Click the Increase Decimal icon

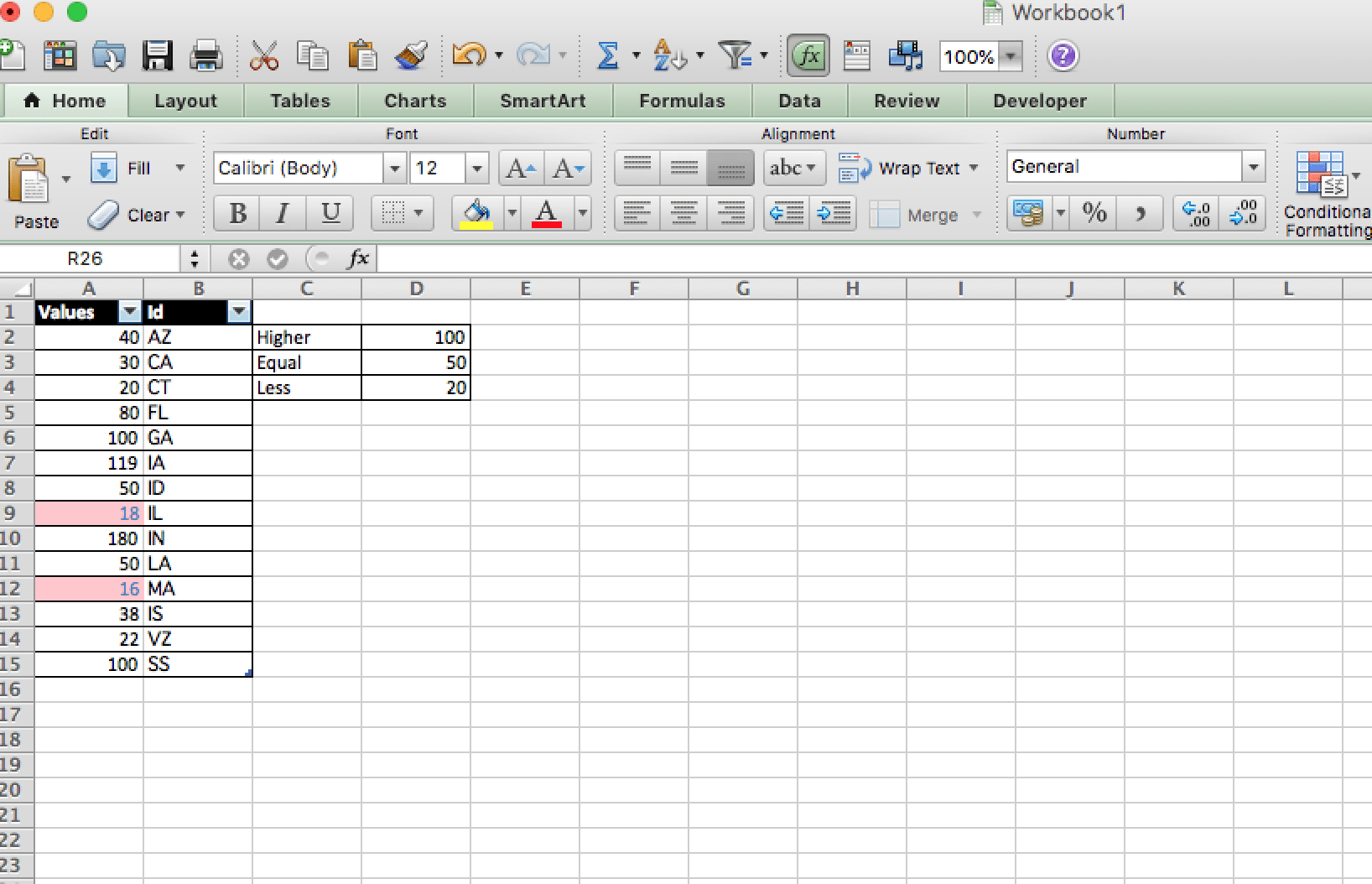1194,214
